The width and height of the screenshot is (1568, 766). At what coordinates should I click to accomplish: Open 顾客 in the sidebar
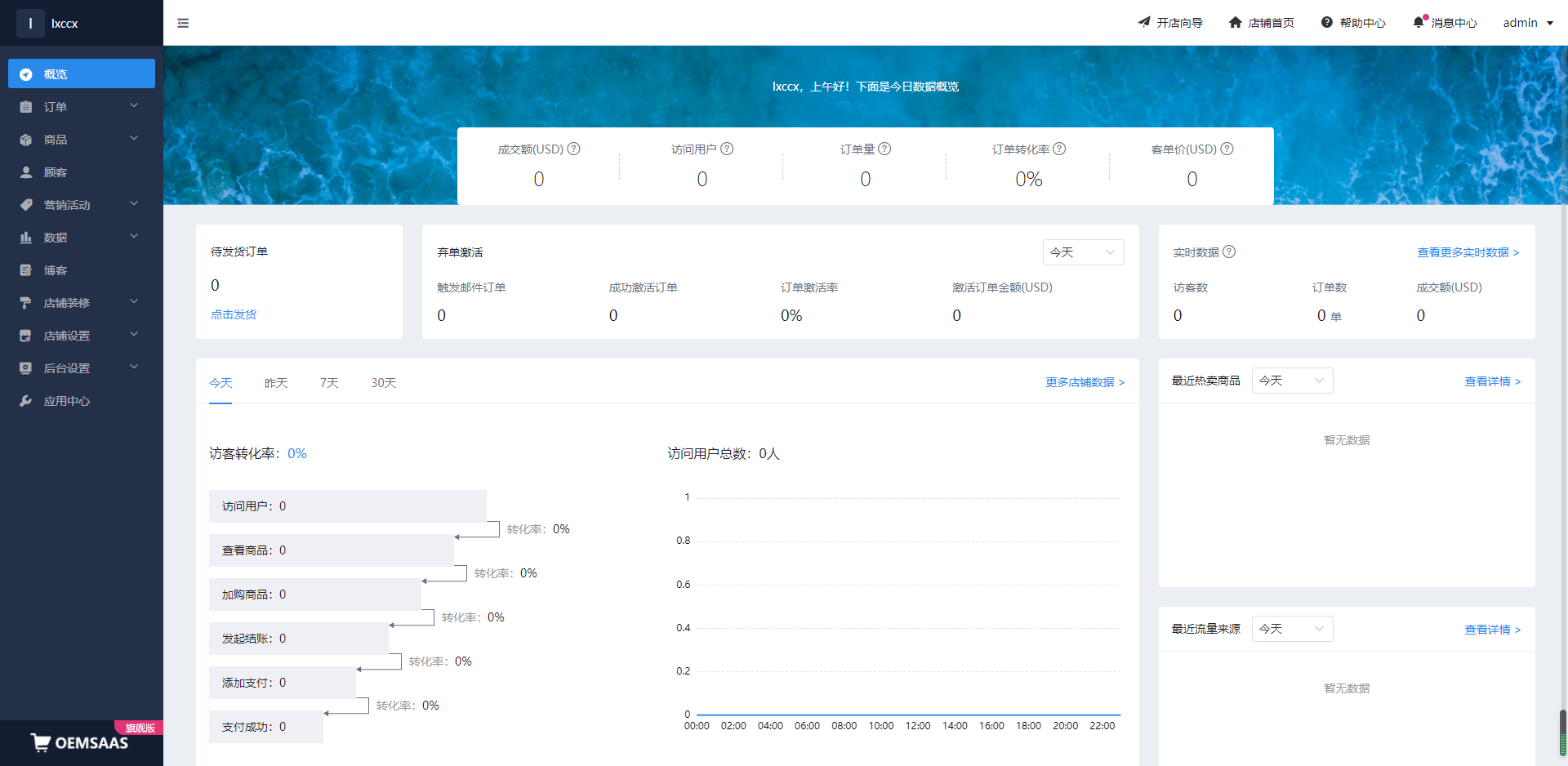pyautogui.click(x=56, y=172)
